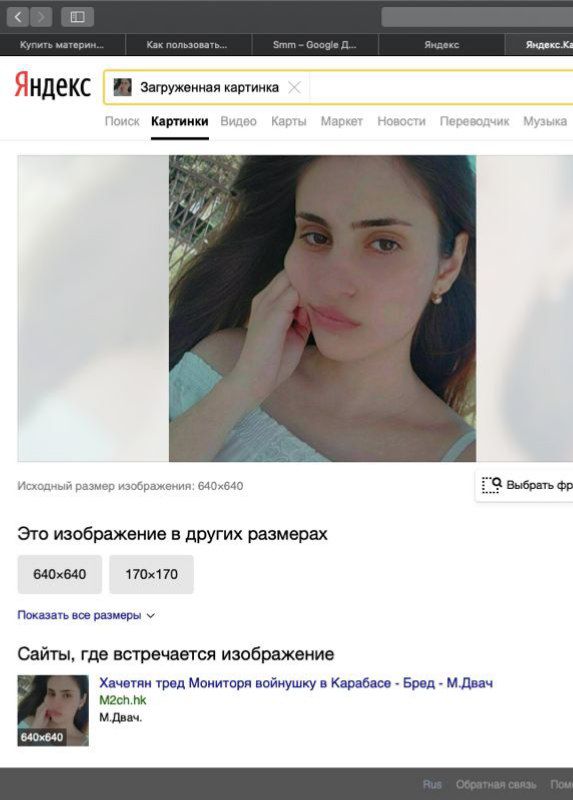The height and width of the screenshot is (800, 573).
Task: Expand Показать все размеры chevron
Action: tap(151, 616)
